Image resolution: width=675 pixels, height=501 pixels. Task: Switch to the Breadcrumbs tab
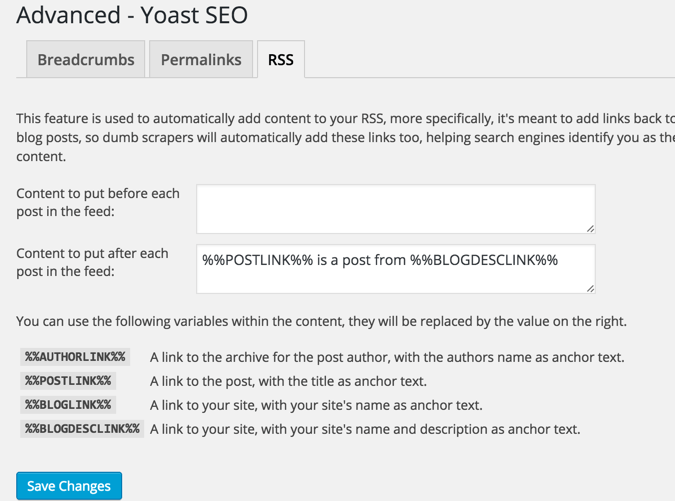click(x=86, y=60)
